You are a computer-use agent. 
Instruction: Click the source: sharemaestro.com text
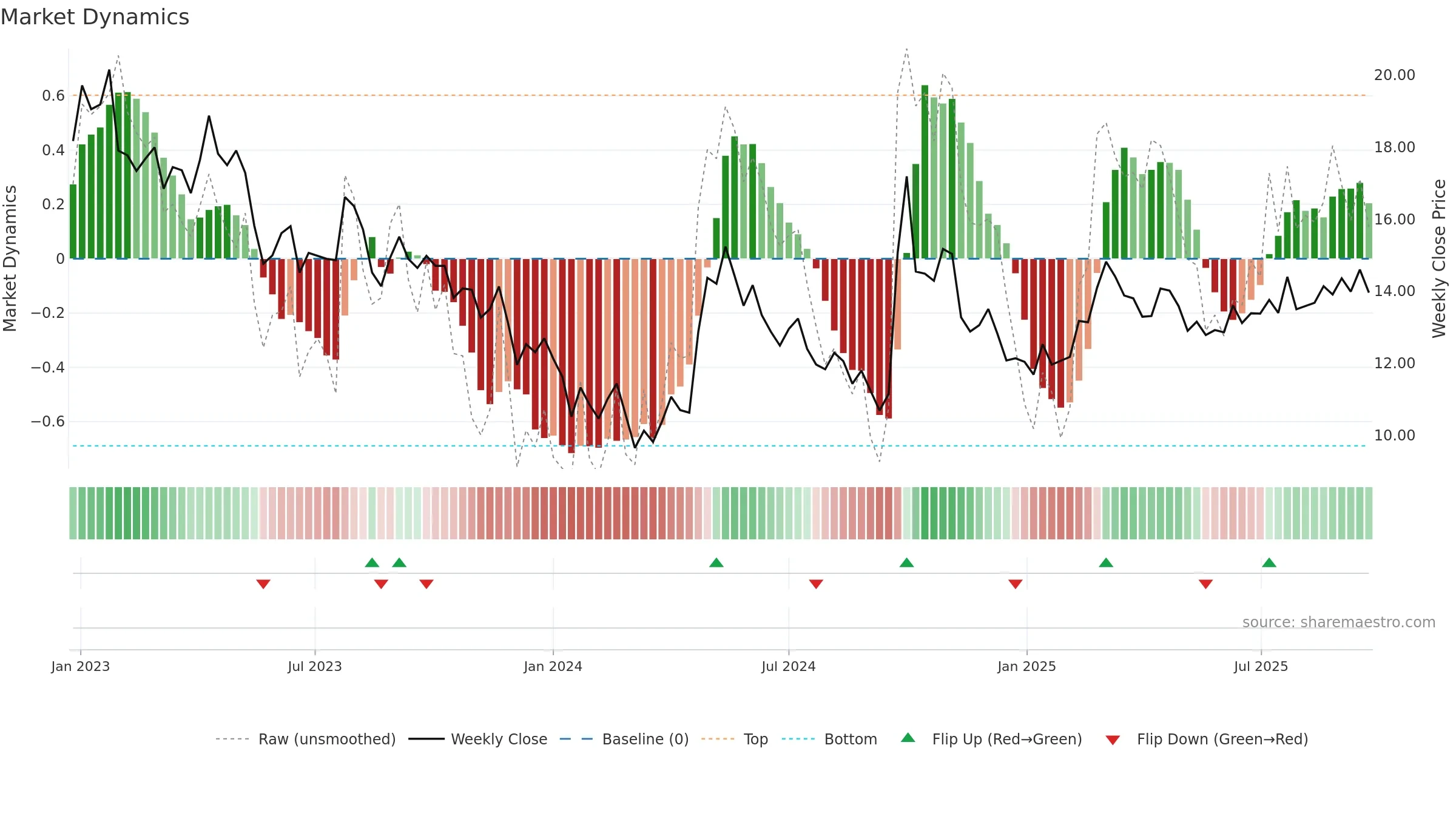coord(1339,622)
